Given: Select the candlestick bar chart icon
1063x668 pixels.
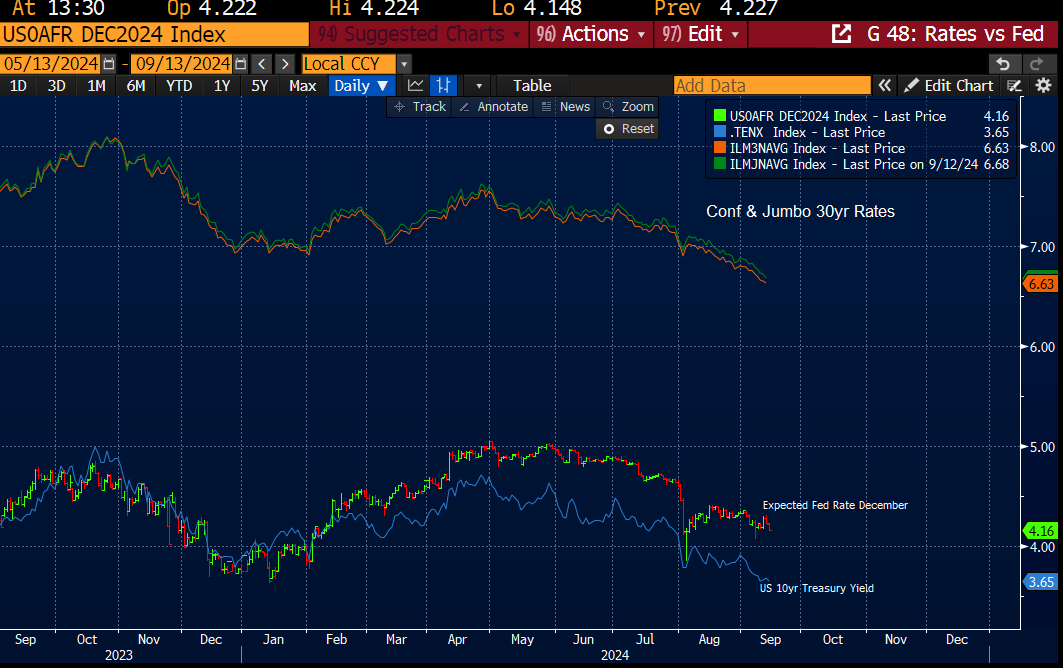Looking at the screenshot, I should click(x=444, y=86).
